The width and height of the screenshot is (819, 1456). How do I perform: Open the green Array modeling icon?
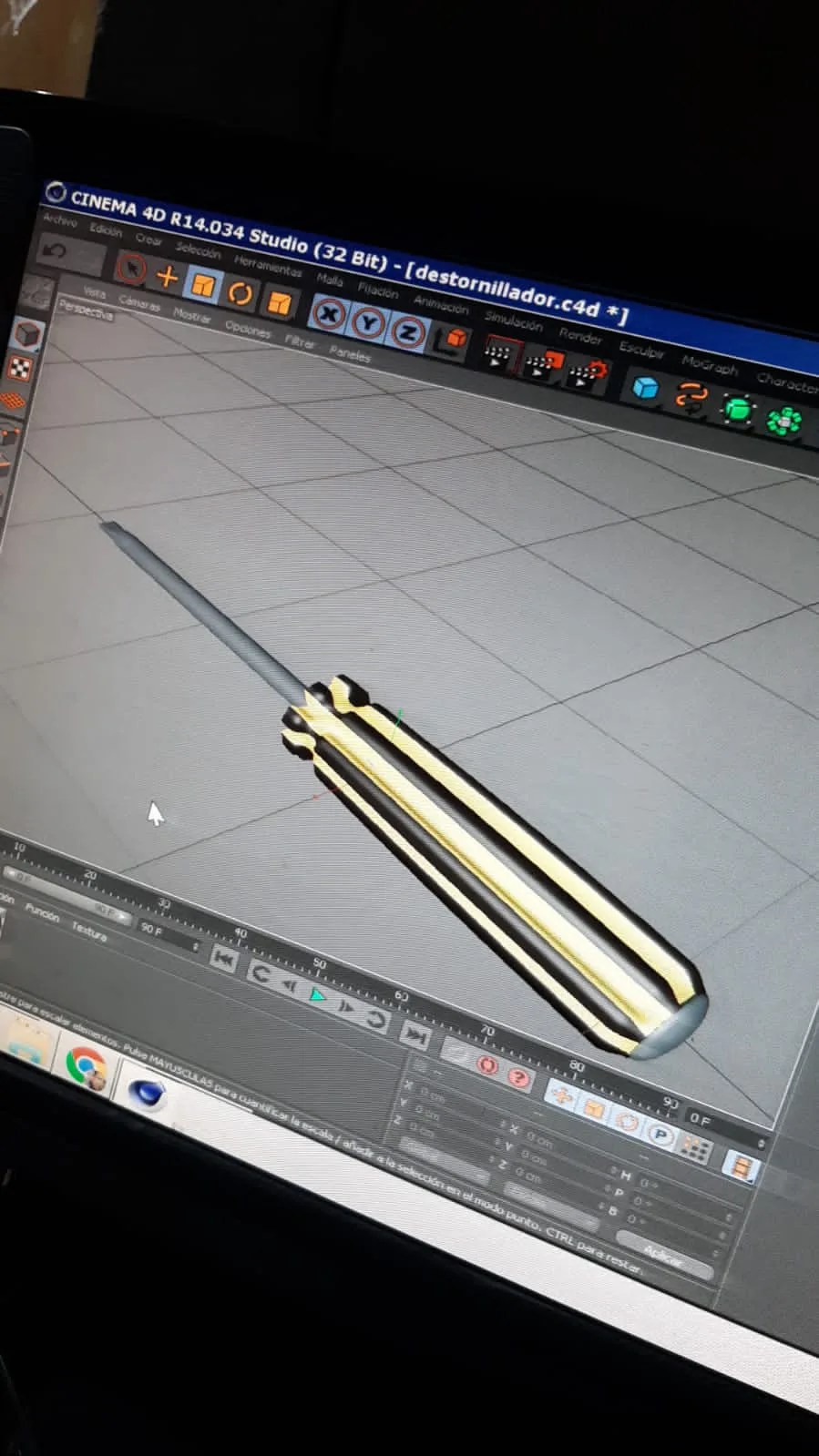tap(783, 420)
